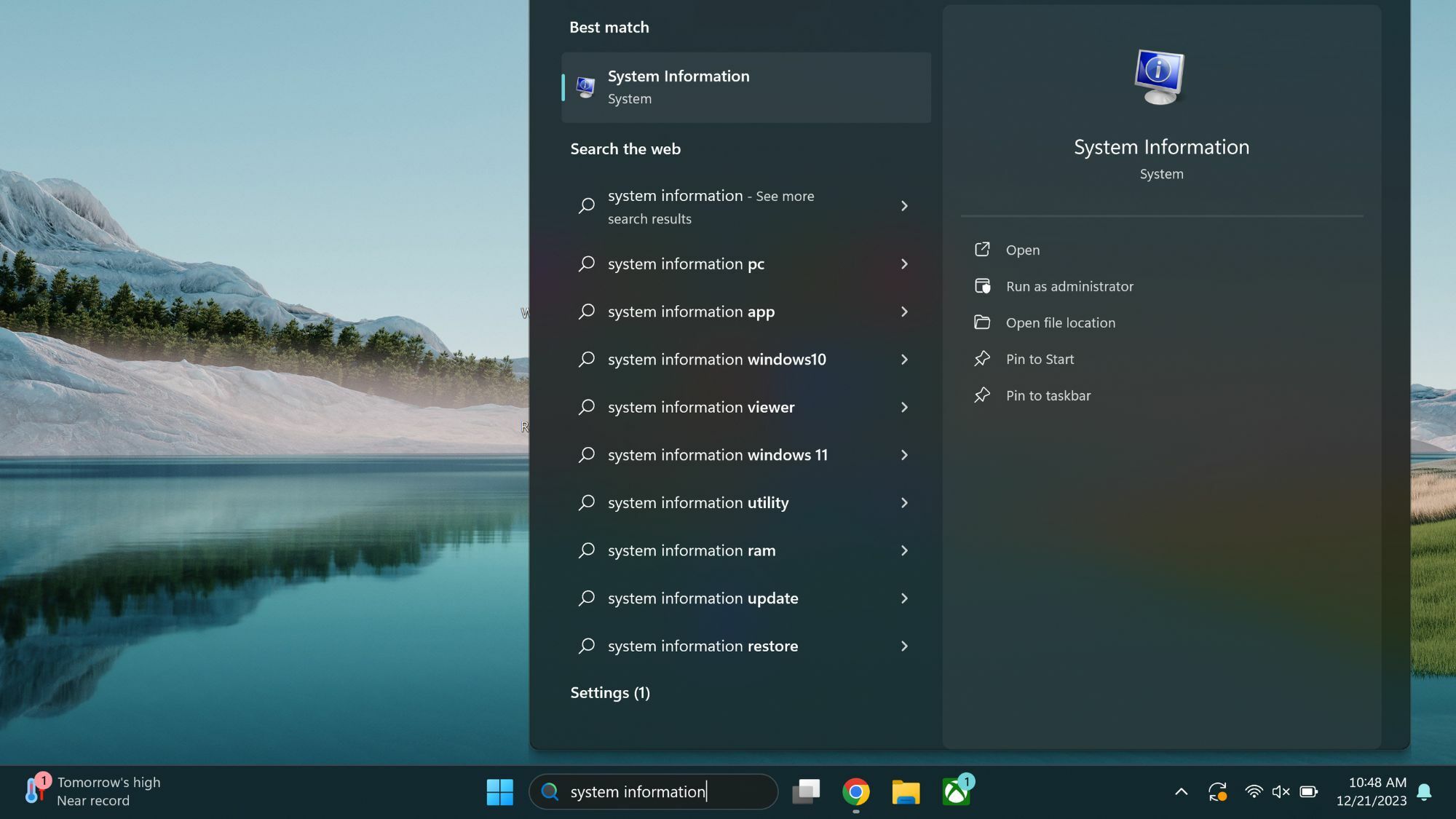1456x819 pixels.
Task: Click 'system information - See more search results'
Action: pos(746,206)
